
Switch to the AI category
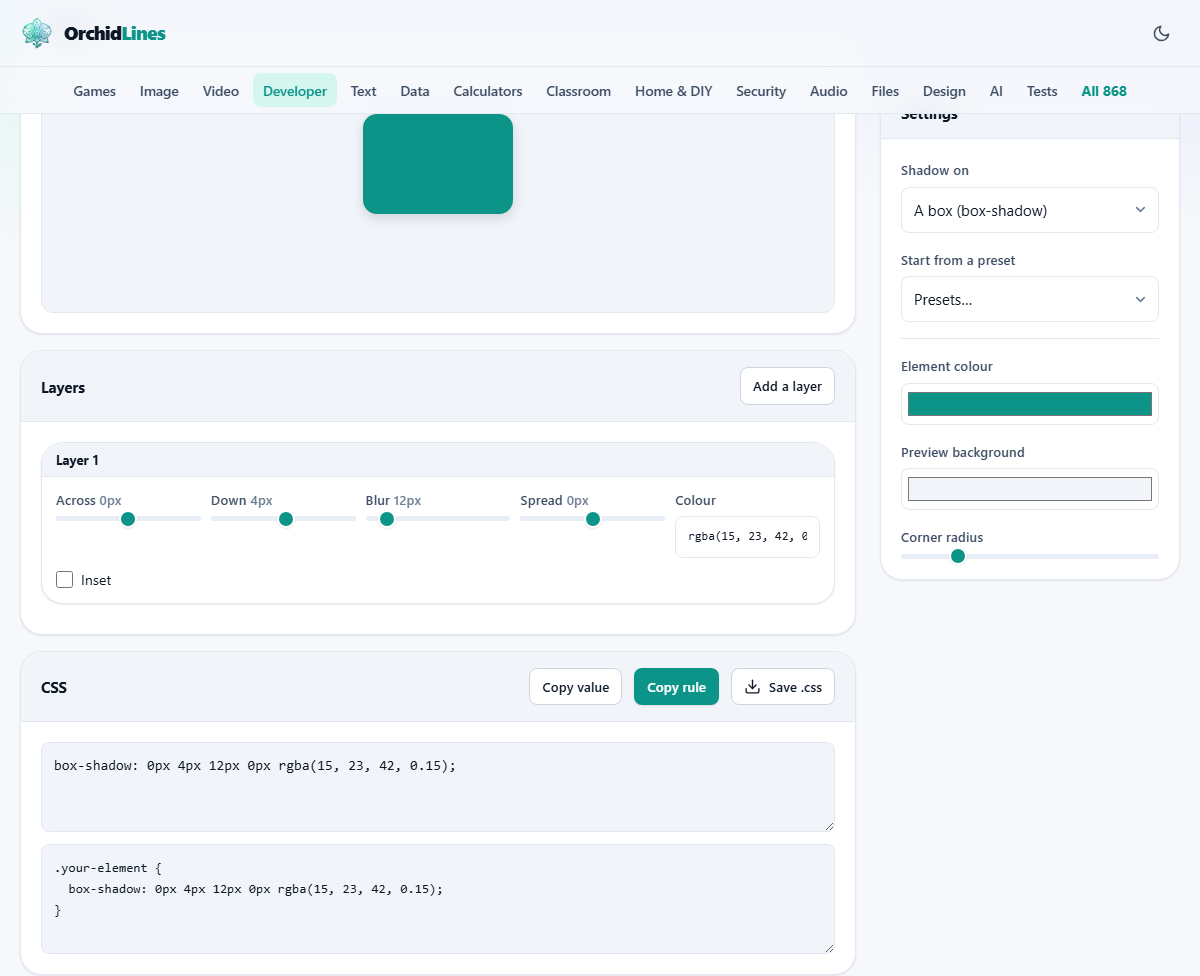pos(996,91)
